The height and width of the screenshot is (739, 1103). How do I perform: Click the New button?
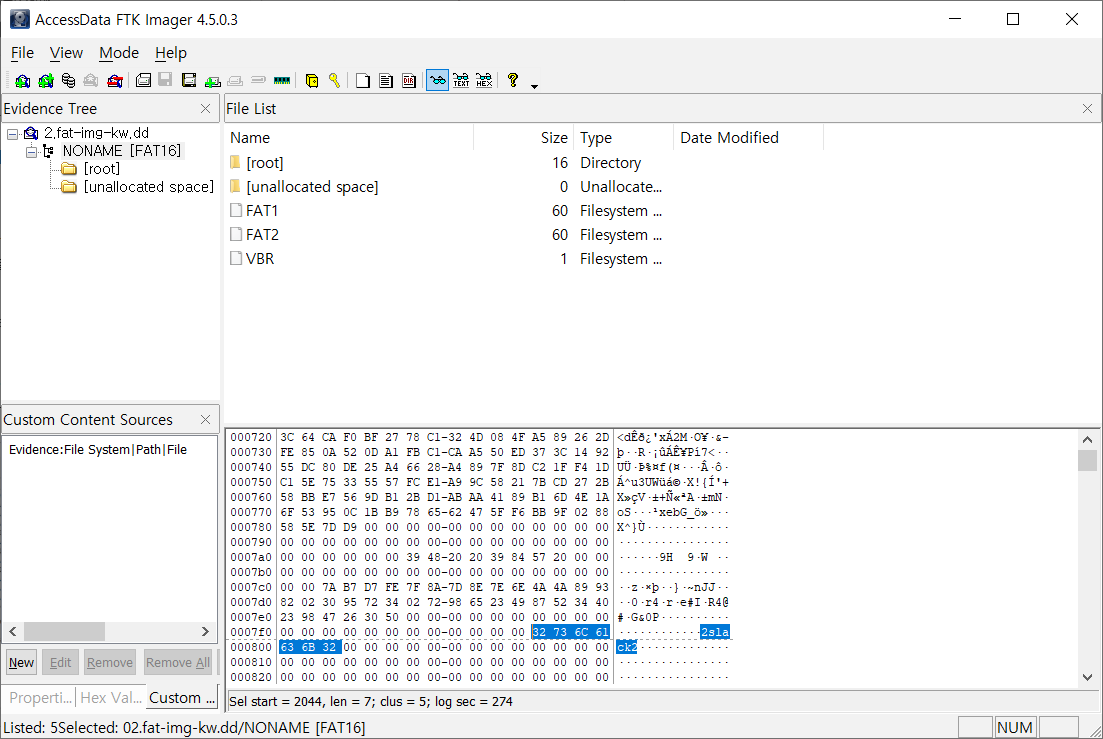point(21,662)
